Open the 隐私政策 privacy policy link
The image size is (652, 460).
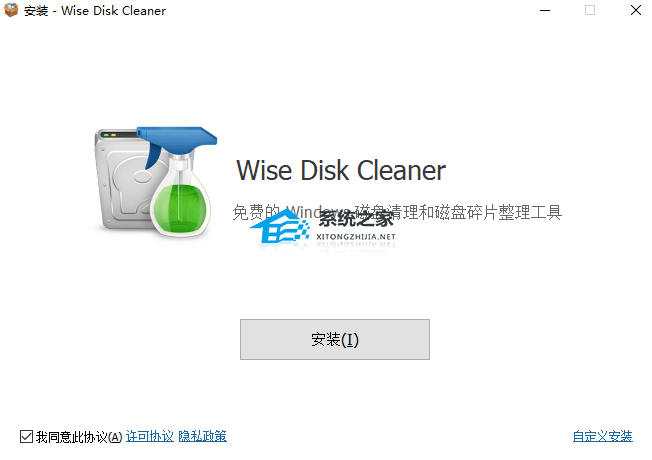click(x=203, y=436)
